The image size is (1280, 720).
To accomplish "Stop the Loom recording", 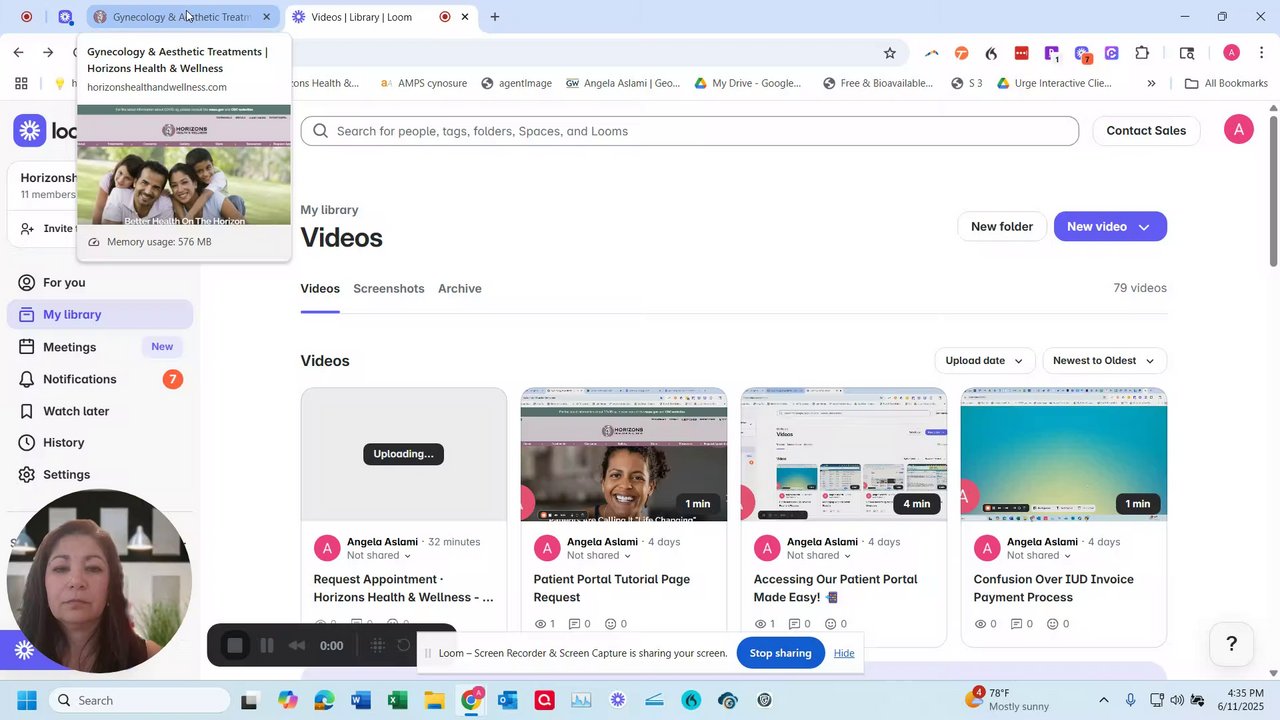I will [235, 646].
